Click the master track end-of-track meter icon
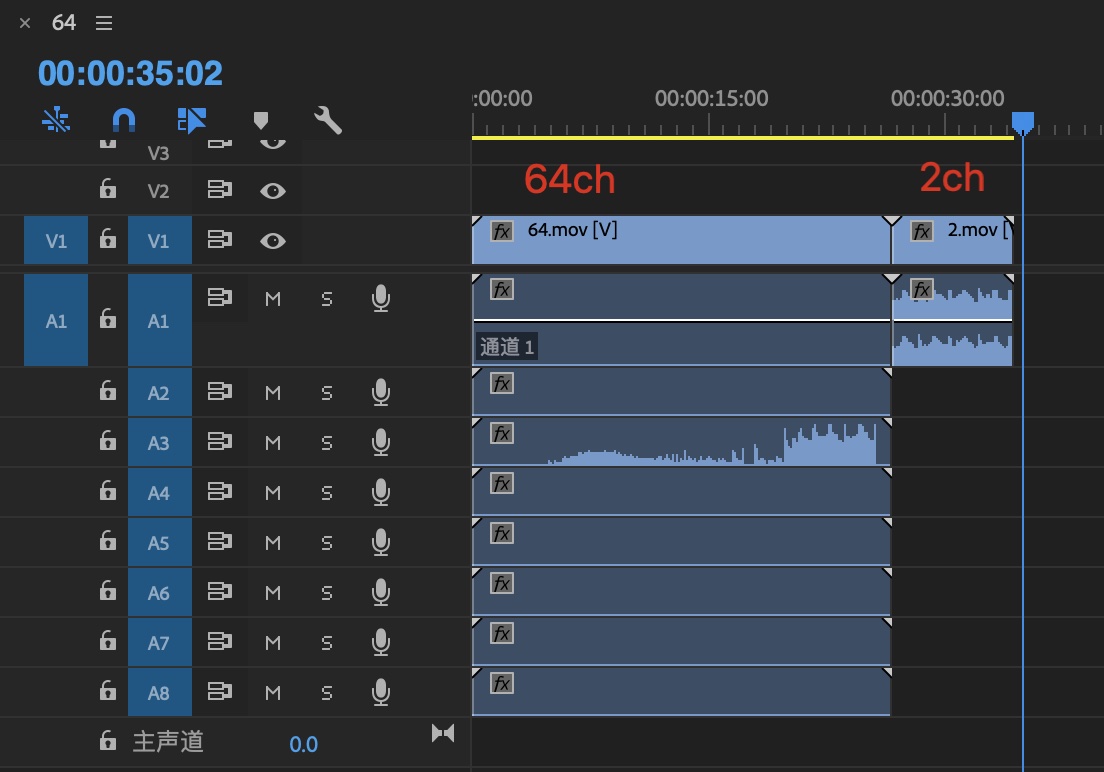Viewport: 1104px width, 772px height. click(443, 734)
